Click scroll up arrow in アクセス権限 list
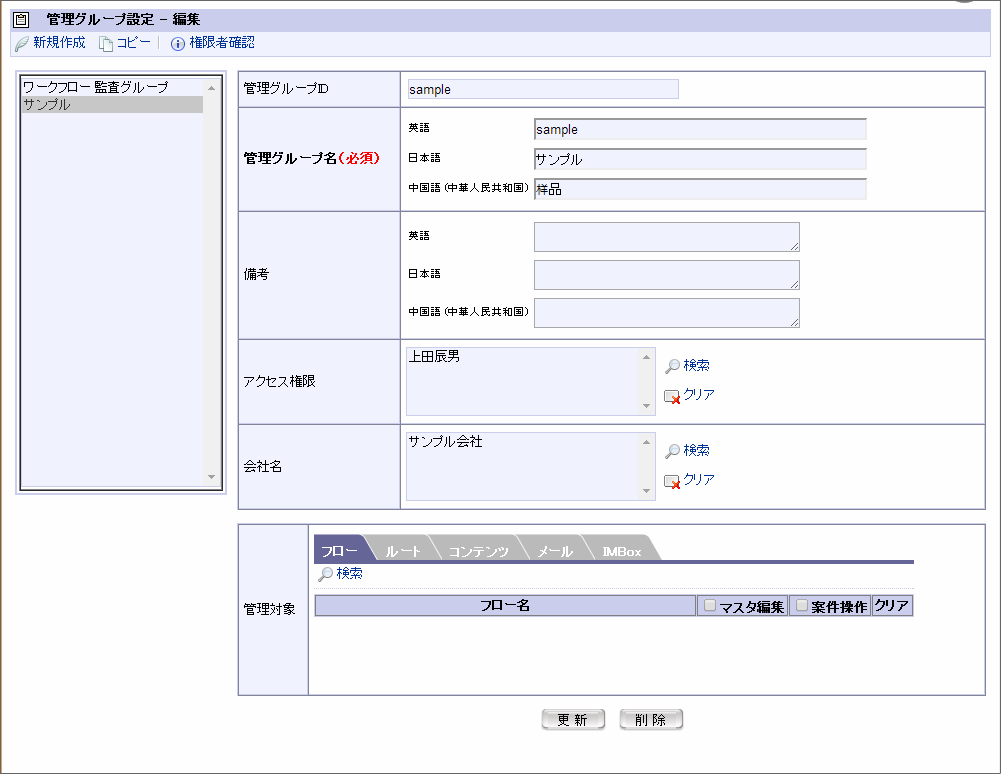Screen dimensions: 1001x774 tap(646, 357)
